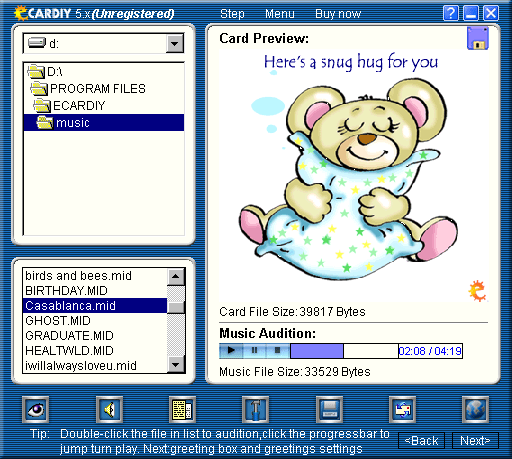Screen dimensions: 512x459
Task: Click the music audition progress bar
Action: [x=344, y=351]
